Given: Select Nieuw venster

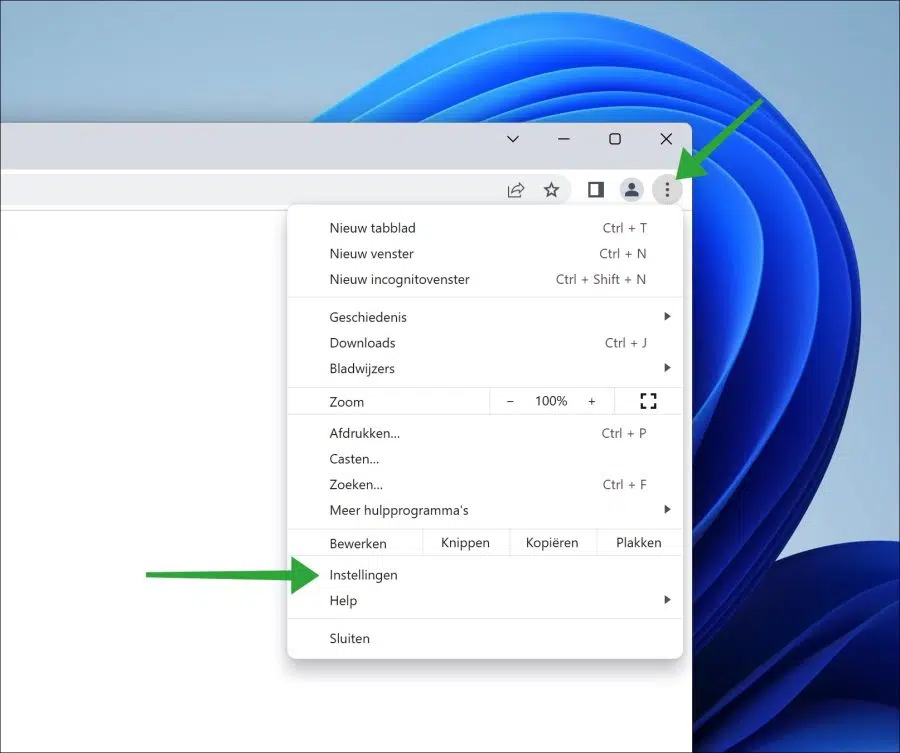Looking at the screenshot, I should (485, 254).
